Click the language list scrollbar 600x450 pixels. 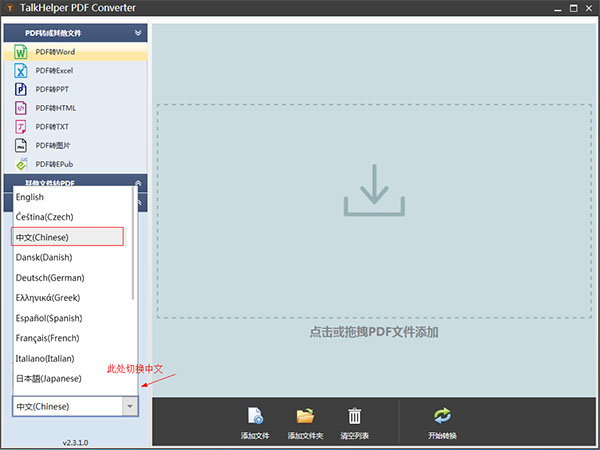[x=133, y=243]
